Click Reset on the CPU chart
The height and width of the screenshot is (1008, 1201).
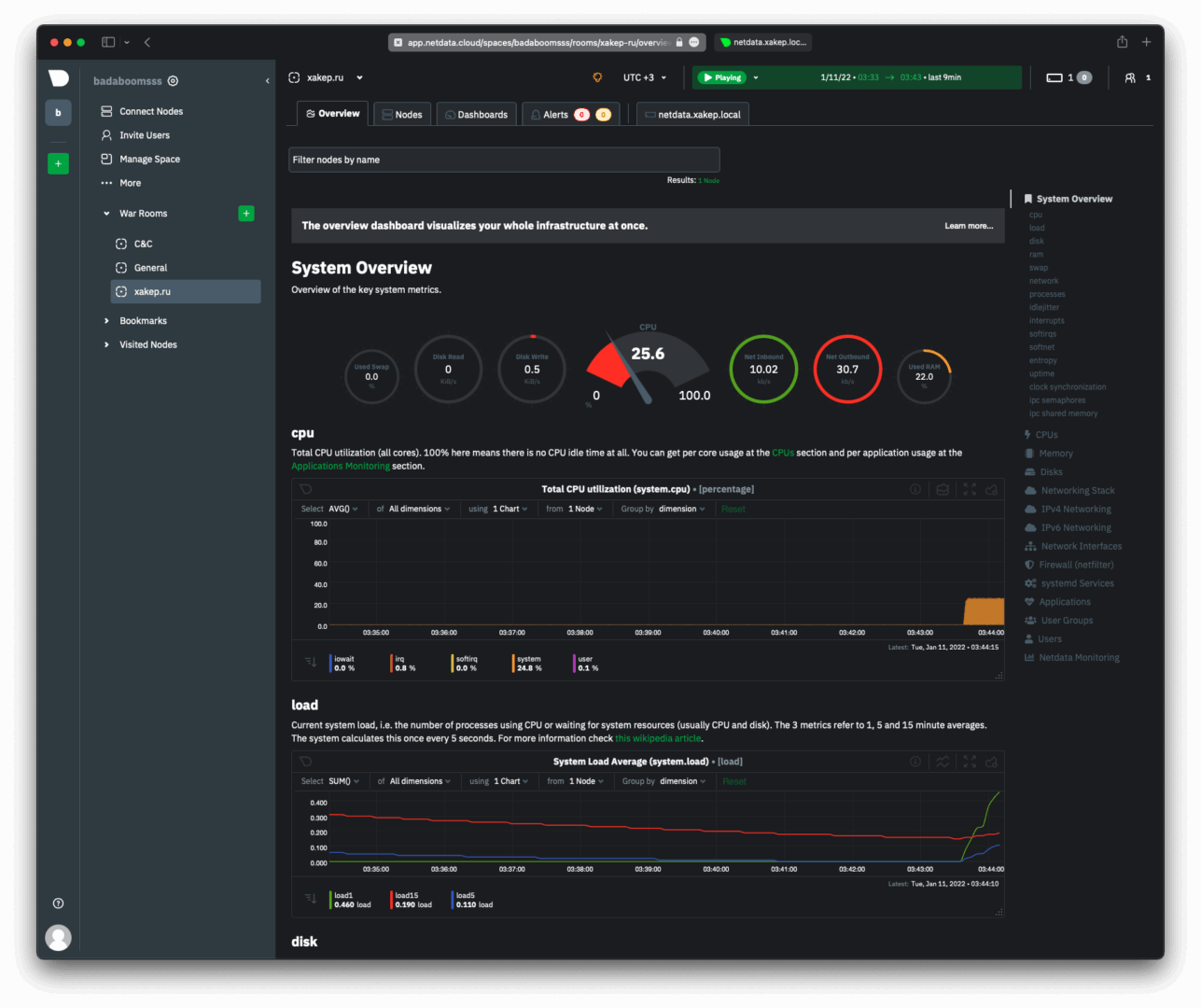[733, 509]
